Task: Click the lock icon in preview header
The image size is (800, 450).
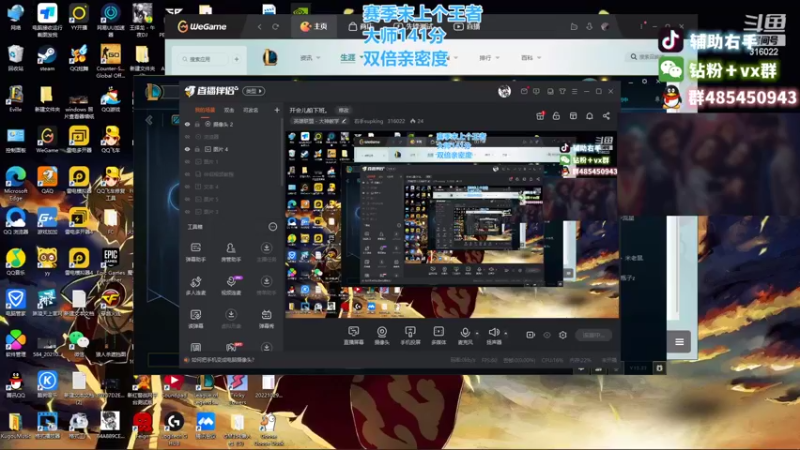Action: click(x=556, y=116)
